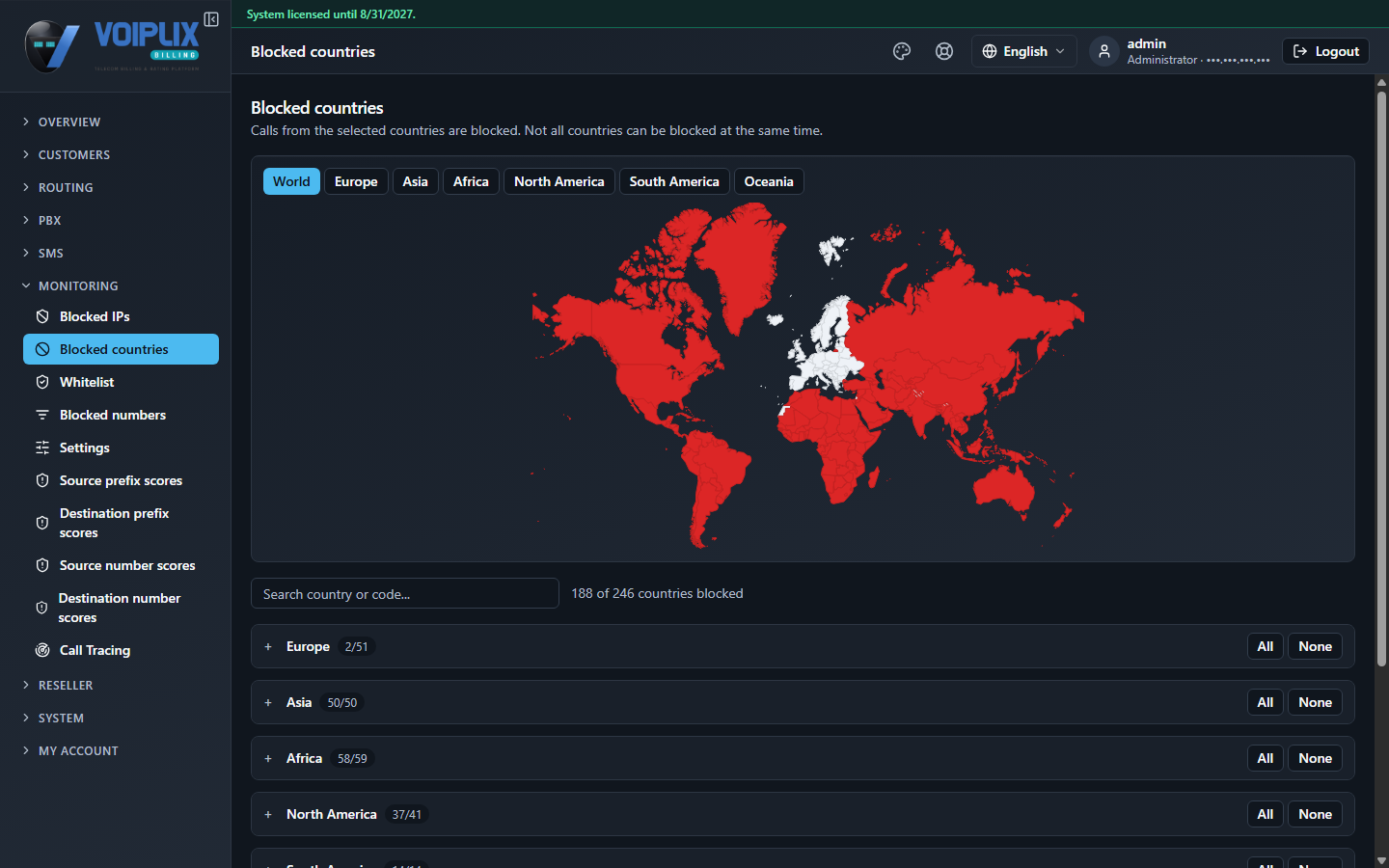Open the theme palette icon

coord(902,51)
